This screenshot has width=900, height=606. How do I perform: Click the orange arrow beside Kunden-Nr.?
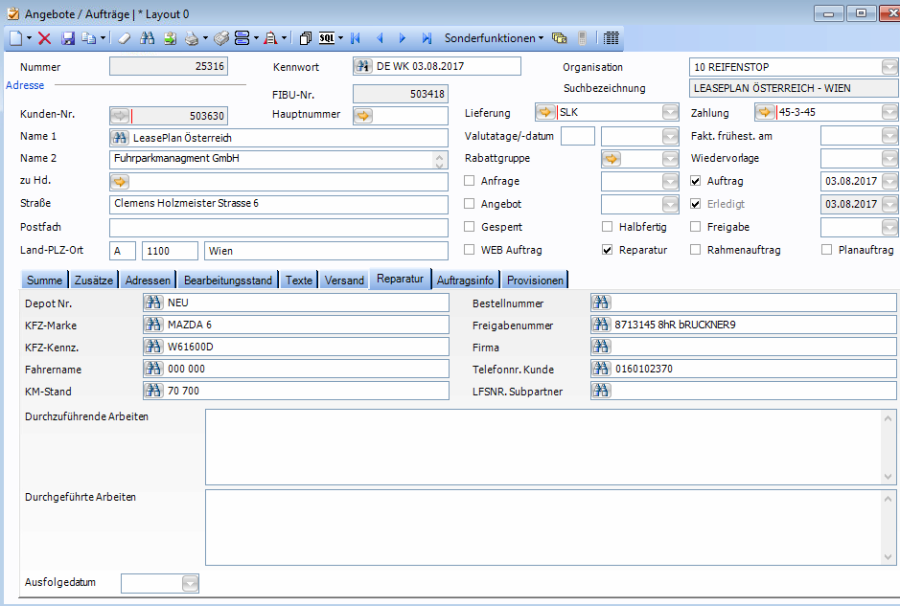coord(120,116)
